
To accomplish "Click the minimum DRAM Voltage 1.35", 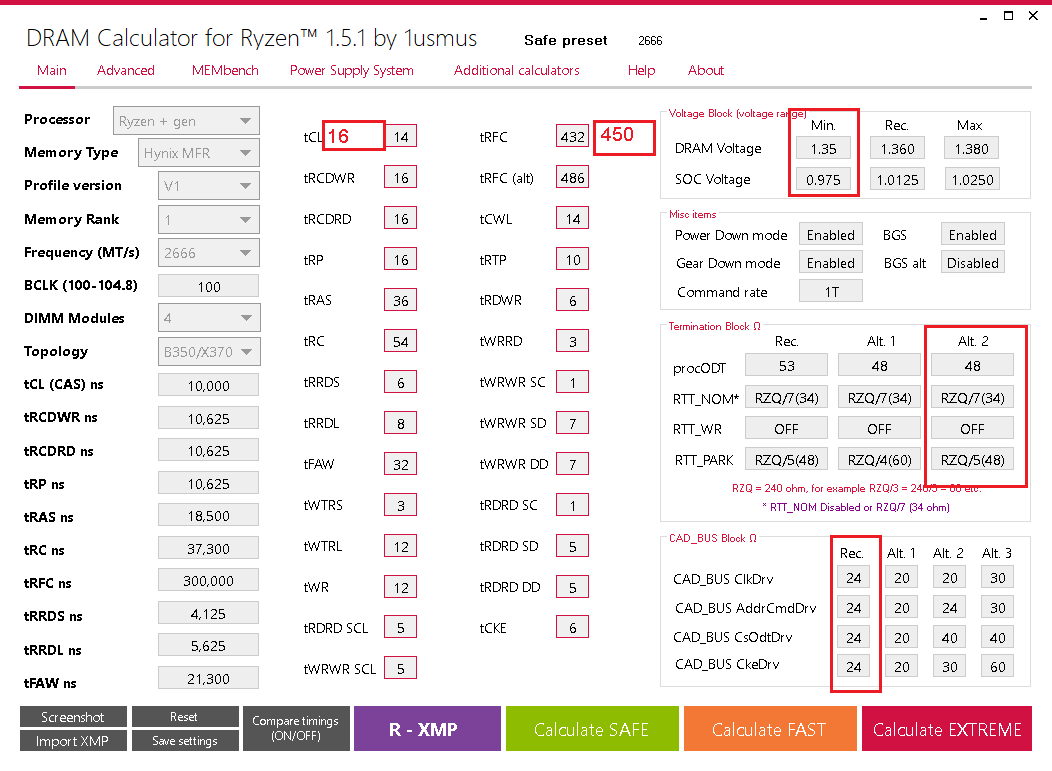I will point(823,148).
